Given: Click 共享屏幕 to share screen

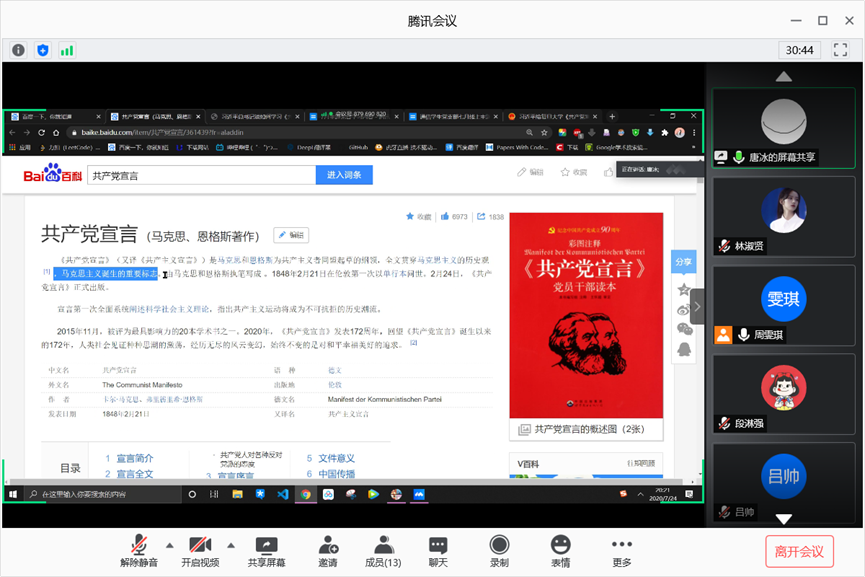Looking at the screenshot, I should (x=266, y=550).
